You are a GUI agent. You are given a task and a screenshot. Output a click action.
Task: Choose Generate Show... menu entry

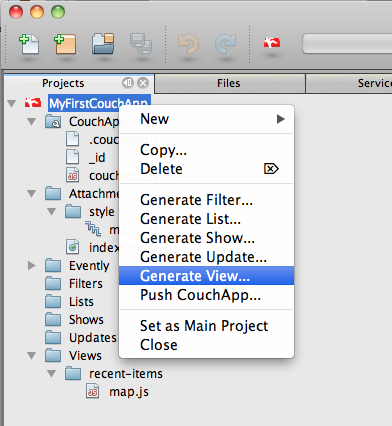206,238
